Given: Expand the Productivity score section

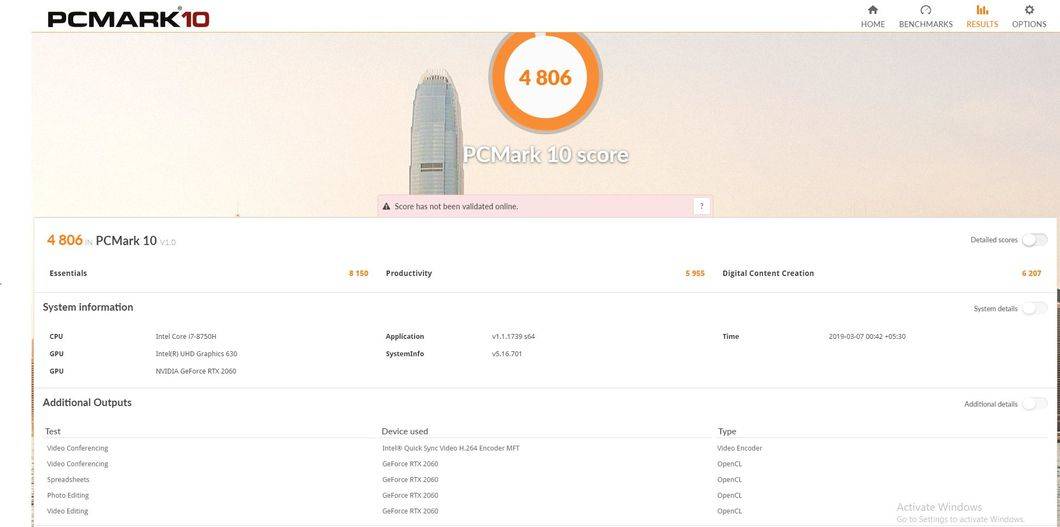Looking at the screenshot, I should tap(545, 274).
